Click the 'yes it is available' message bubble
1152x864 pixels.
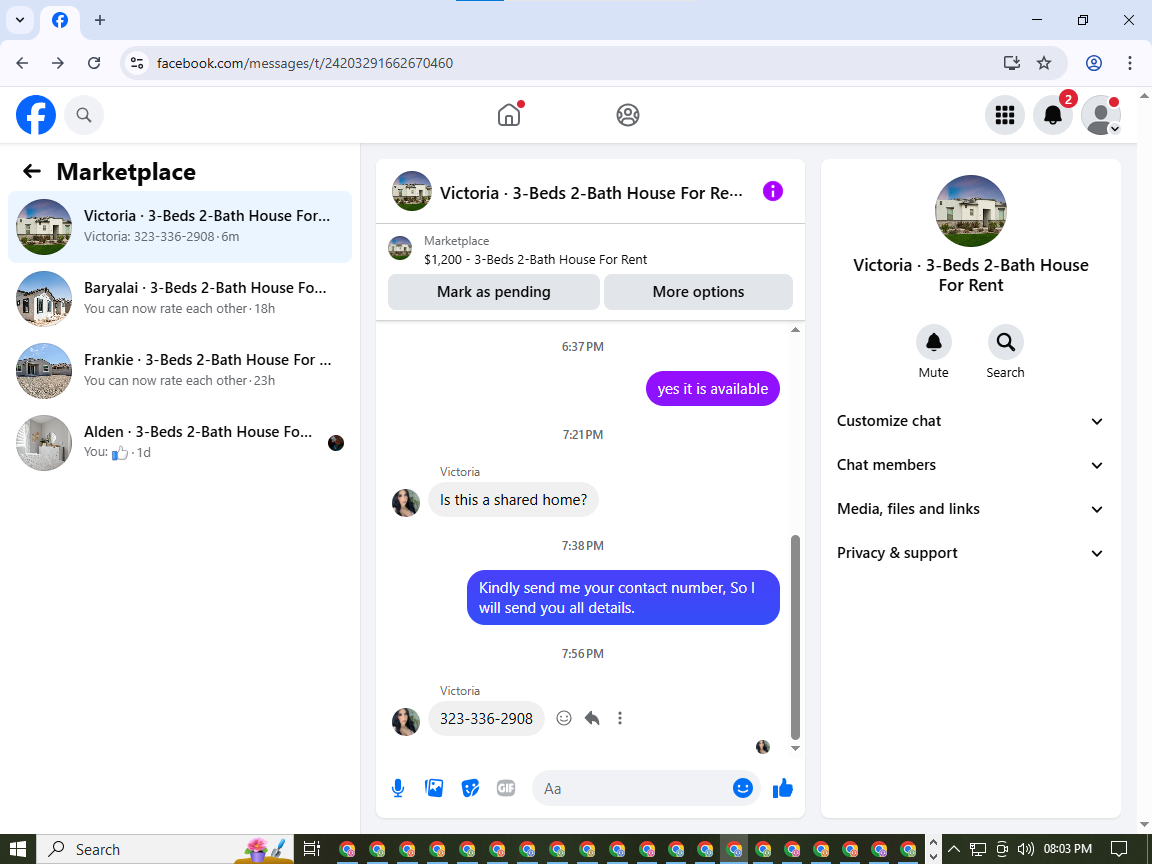(x=713, y=389)
